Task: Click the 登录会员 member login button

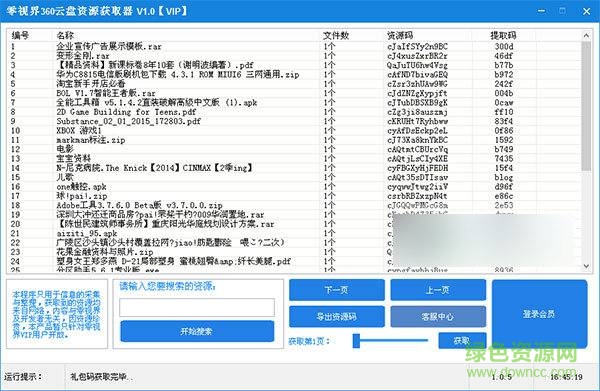Action: pos(540,314)
